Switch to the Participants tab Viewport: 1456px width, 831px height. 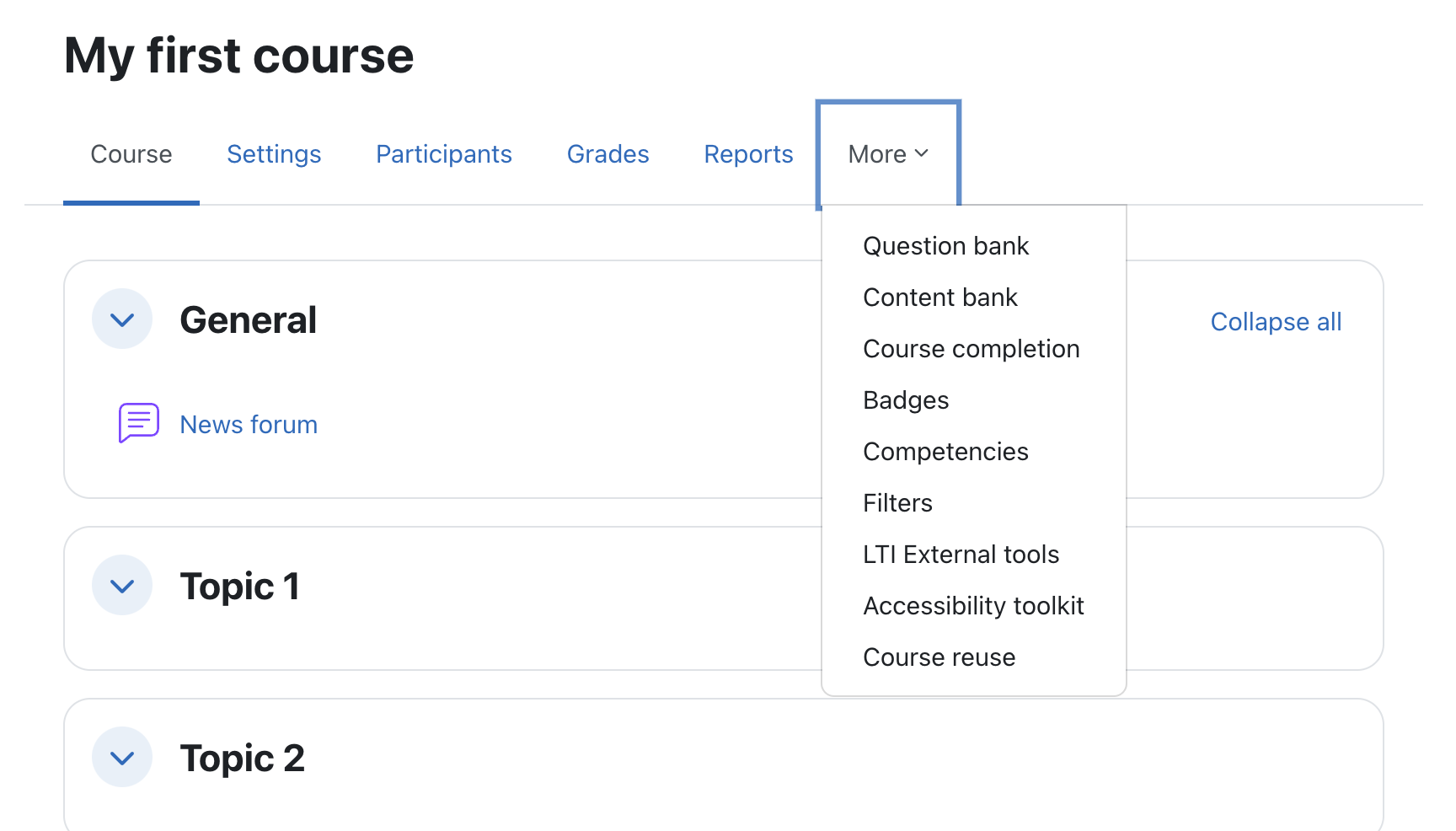click(443, 154)
